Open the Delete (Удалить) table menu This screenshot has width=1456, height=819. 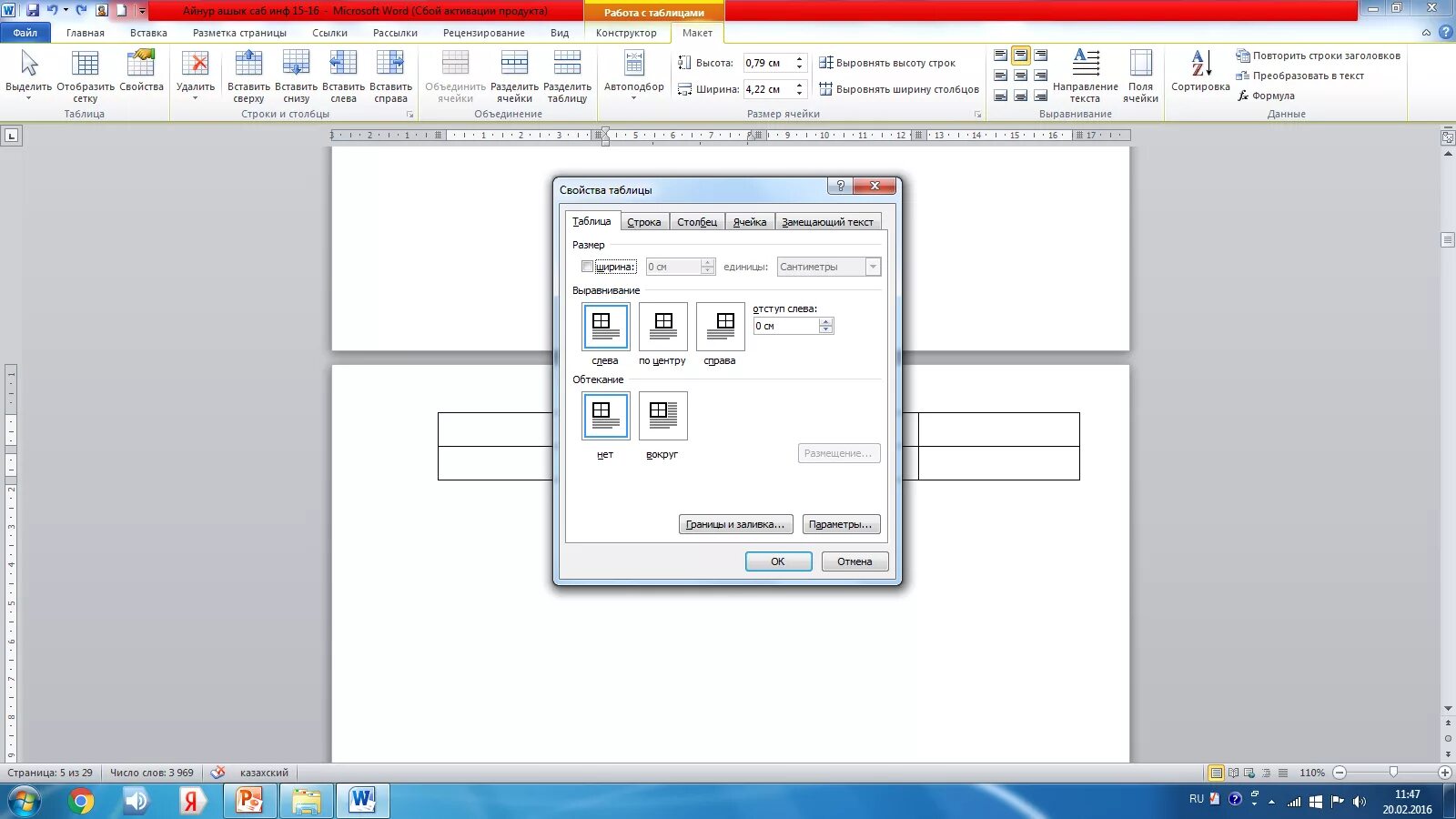195,75
